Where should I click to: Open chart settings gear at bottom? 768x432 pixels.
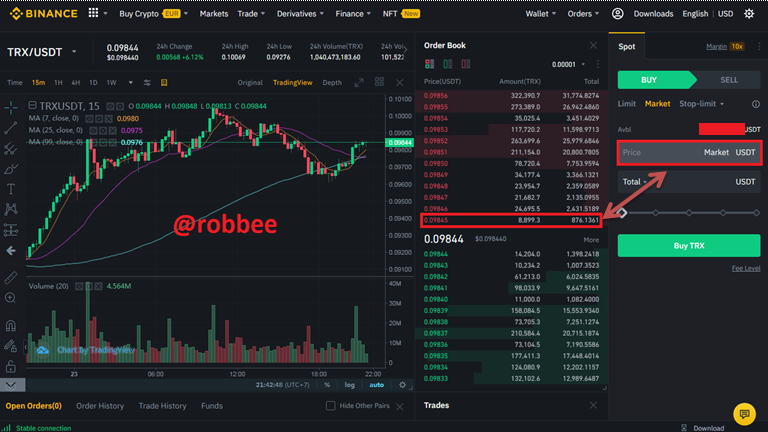tap(402, 385)
